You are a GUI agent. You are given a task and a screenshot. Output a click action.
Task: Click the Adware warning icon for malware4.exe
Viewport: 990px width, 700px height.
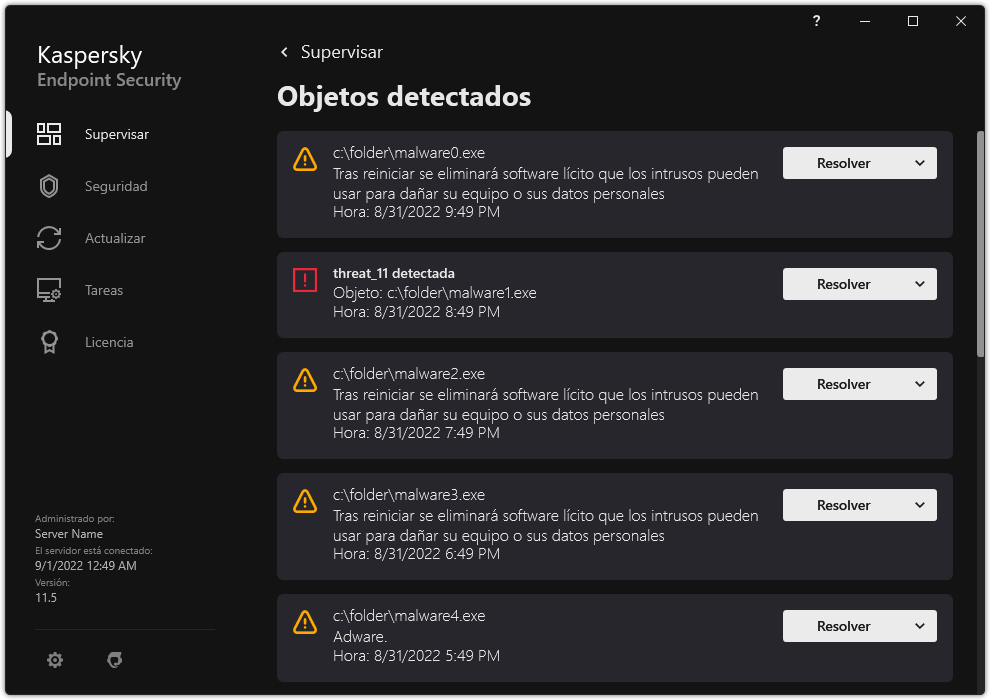point(305,622)
